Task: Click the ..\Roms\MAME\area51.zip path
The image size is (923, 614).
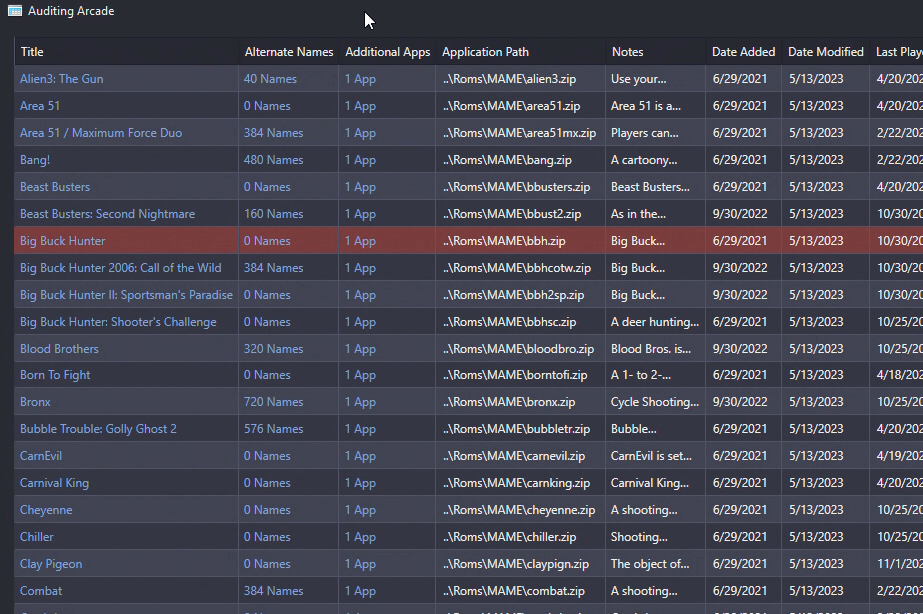Action: tap(512, 106)
